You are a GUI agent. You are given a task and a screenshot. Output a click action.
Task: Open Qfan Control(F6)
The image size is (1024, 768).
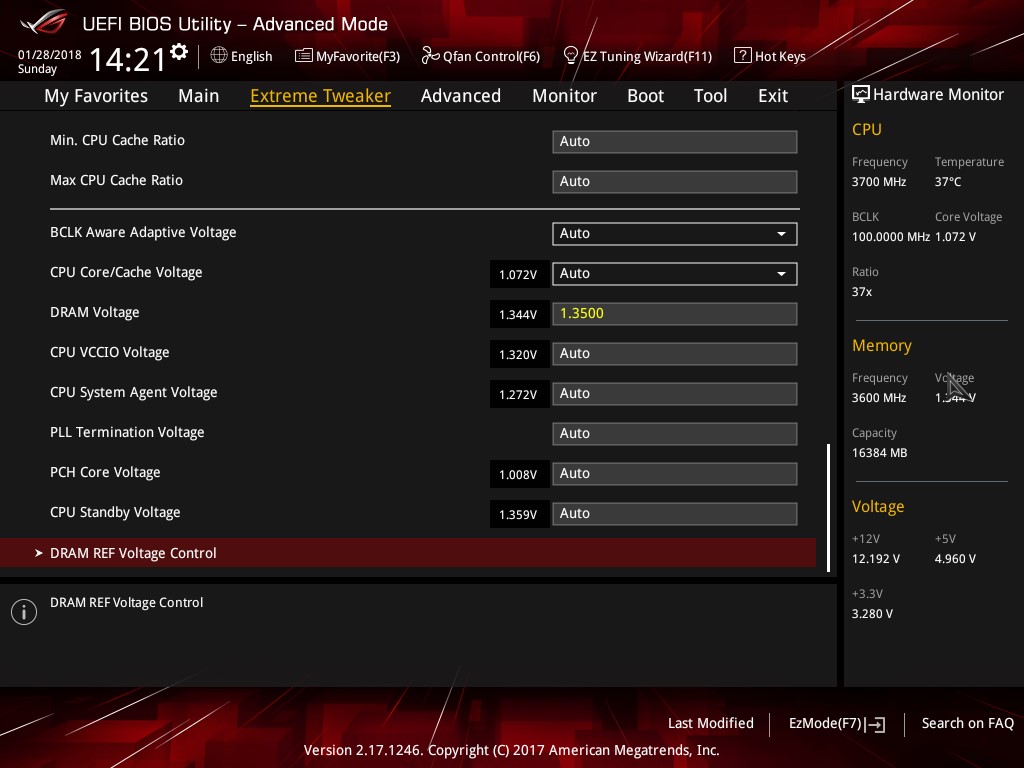[x=481, y=56]
